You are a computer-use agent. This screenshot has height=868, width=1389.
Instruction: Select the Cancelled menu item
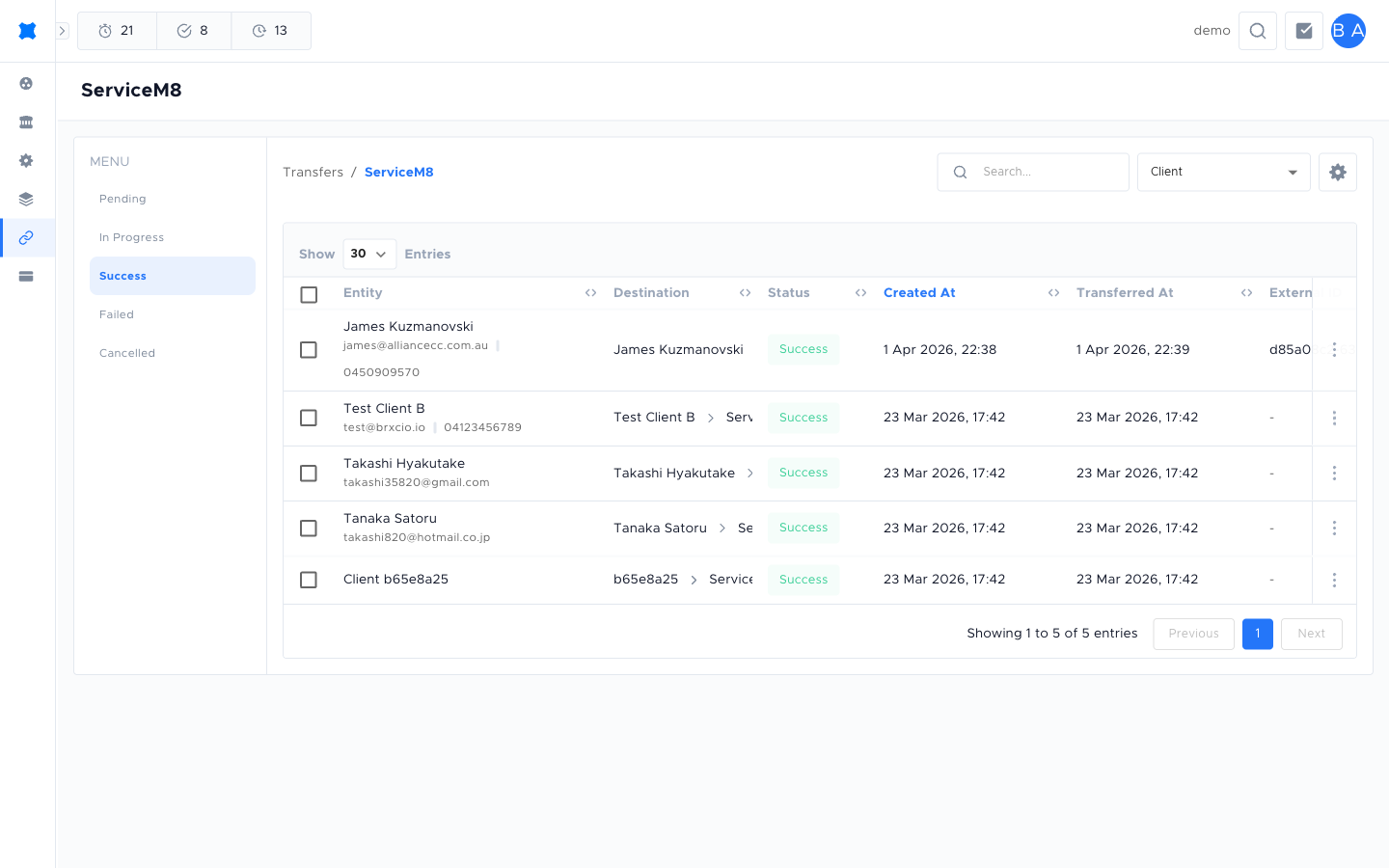coord(173,353)
